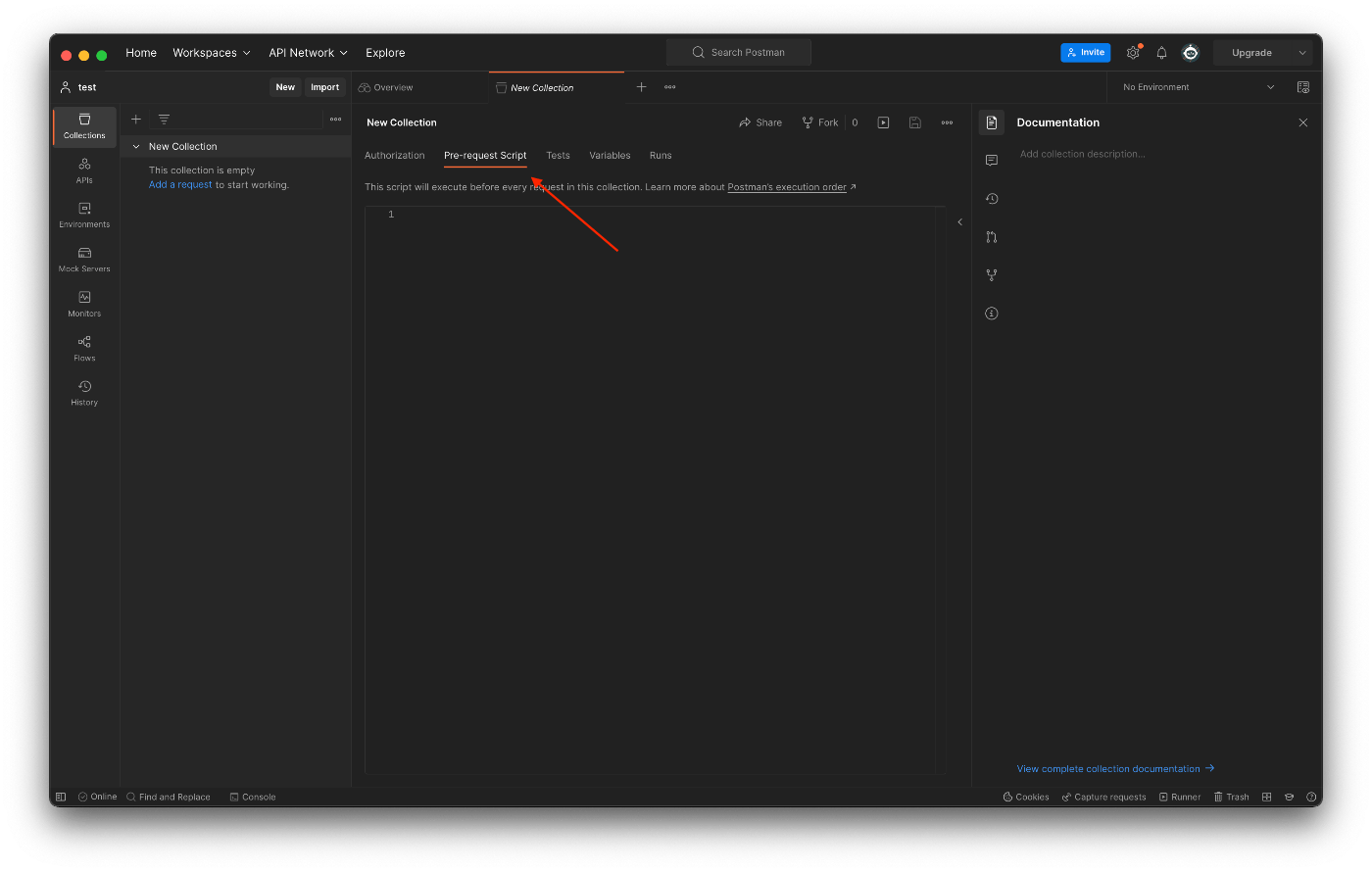The image size is (1372, 872).
Task: Toggle two-pane view icon in status bar
Action: 1266,798
